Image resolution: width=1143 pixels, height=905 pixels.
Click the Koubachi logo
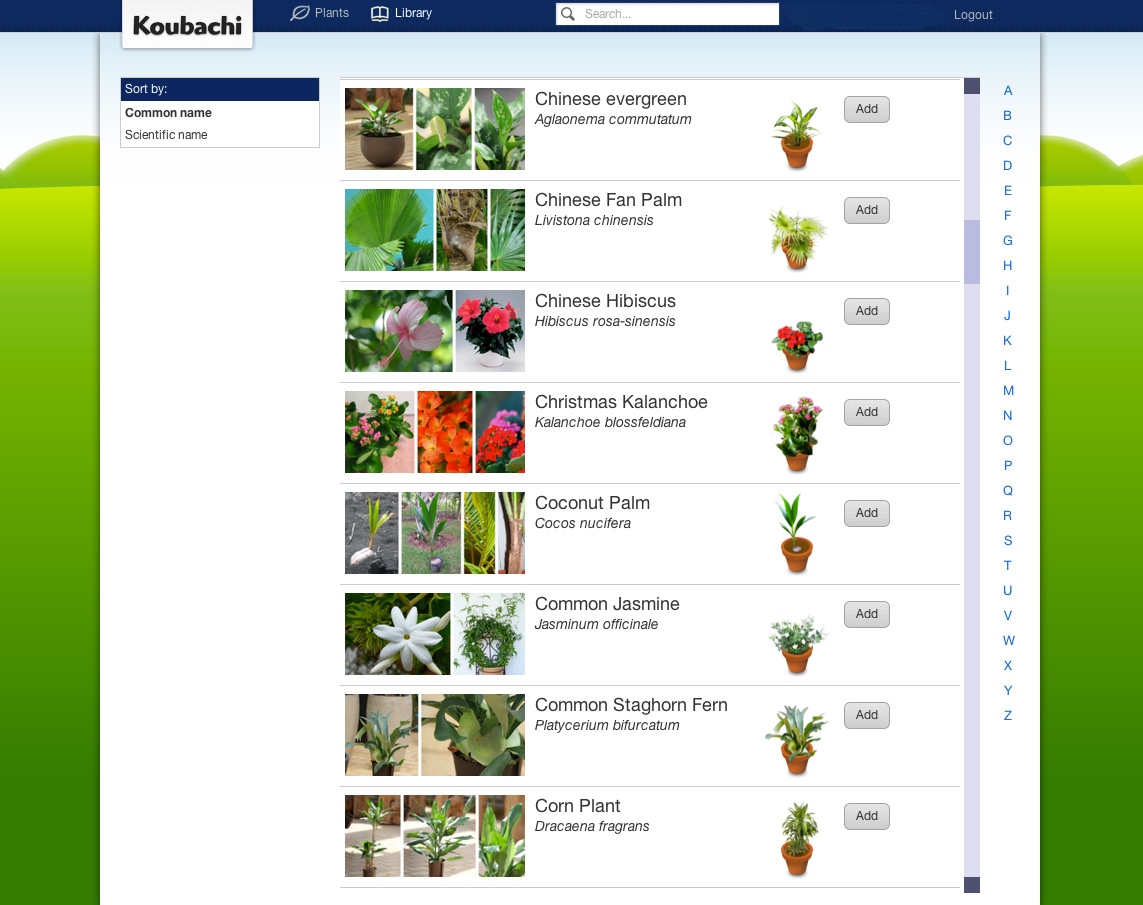[187, 25]
